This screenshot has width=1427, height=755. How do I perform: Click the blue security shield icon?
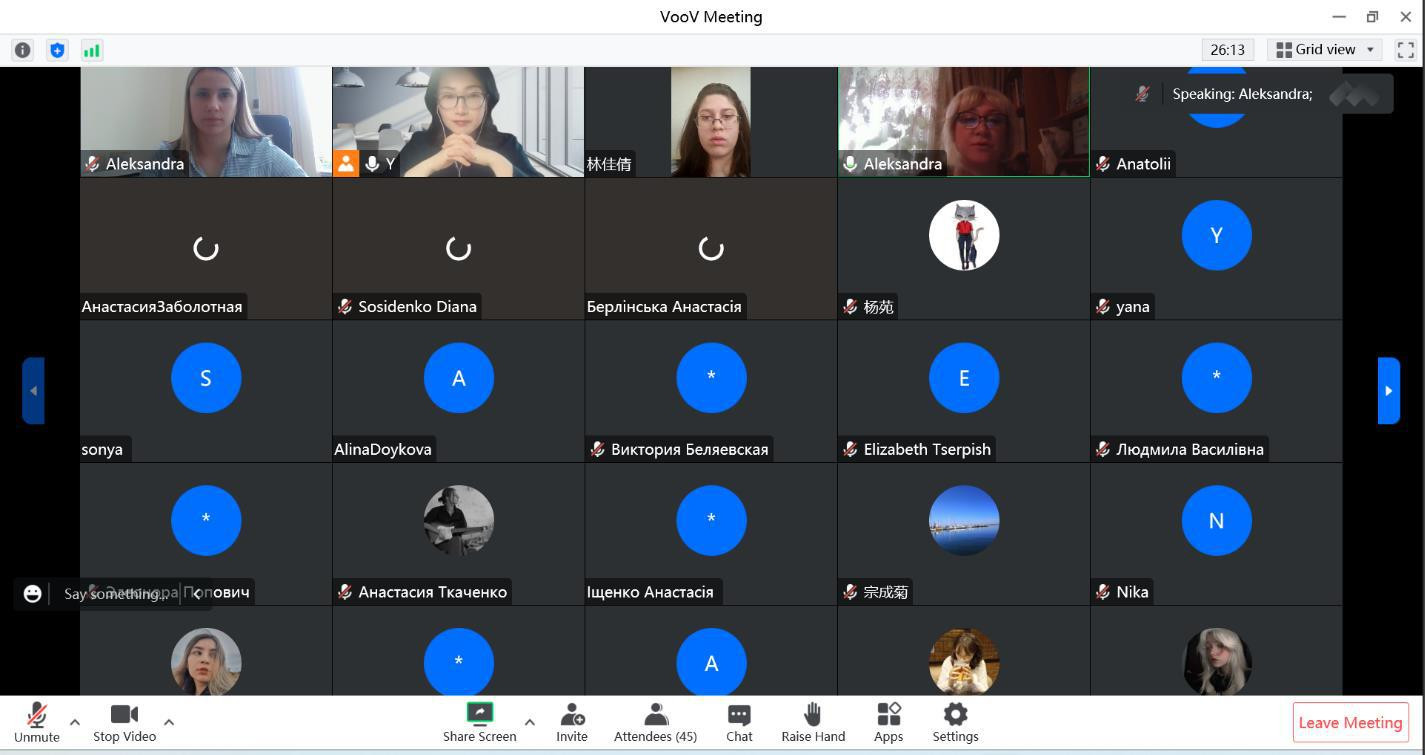coord(57,50)
